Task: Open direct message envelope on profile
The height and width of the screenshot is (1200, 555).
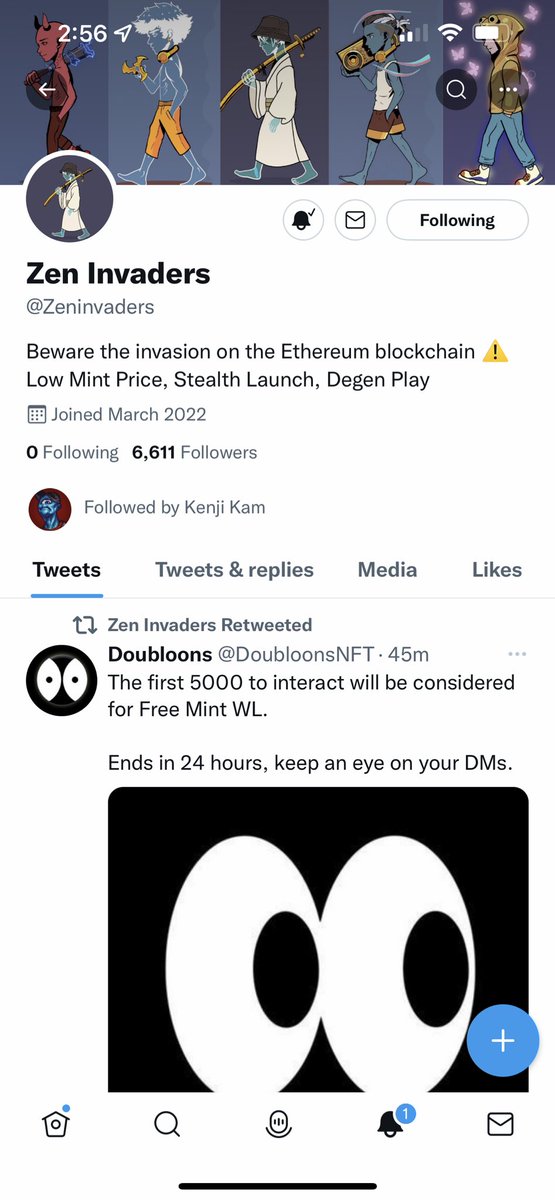Action: pos(355,220)
